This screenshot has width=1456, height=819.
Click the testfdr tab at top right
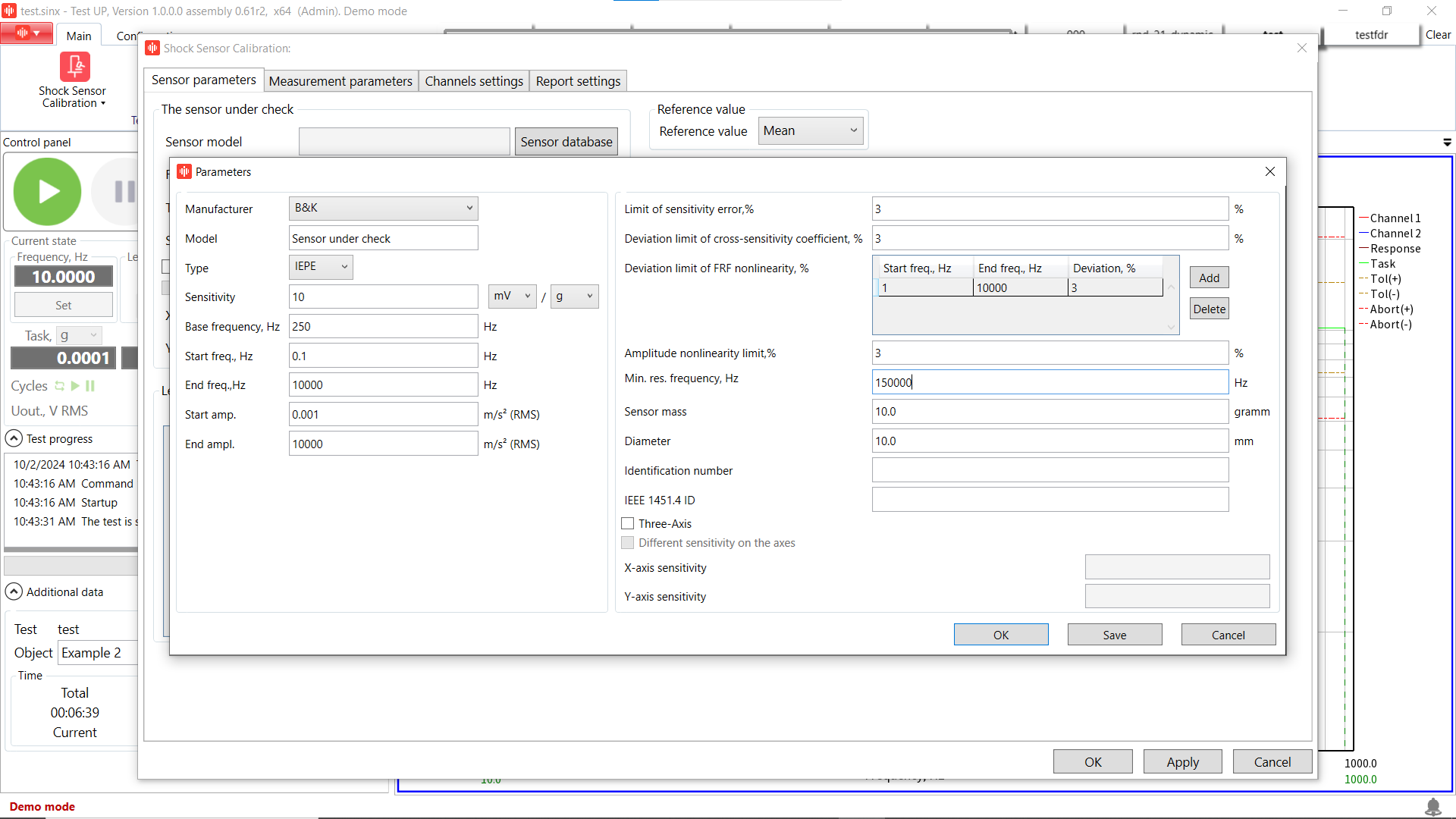click(x=1371, y=34)
